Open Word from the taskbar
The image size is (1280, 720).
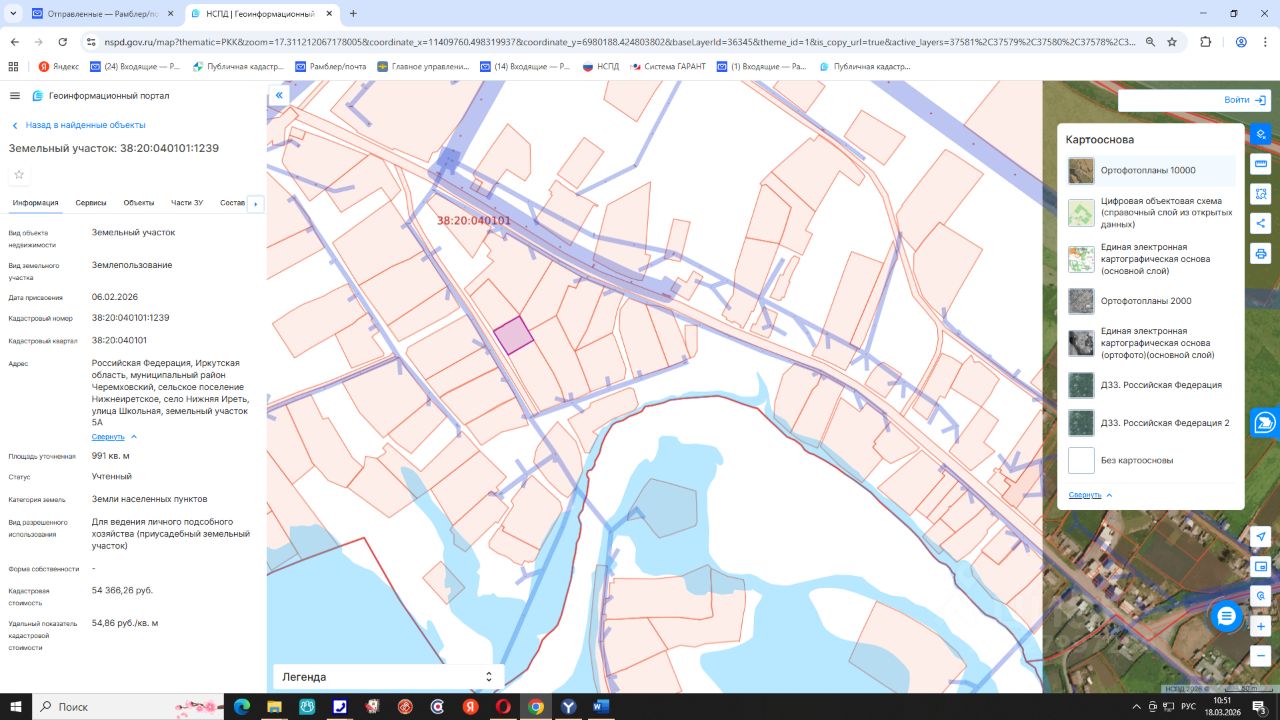coord(601,707)
